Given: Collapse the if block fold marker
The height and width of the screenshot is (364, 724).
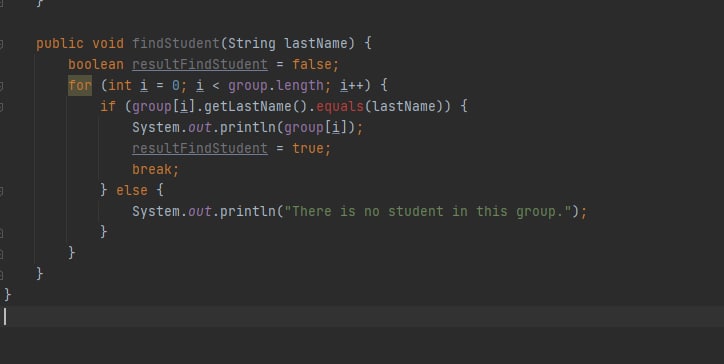Looking at the screenshot, I should pyautogui.click(x=1, y=107).
